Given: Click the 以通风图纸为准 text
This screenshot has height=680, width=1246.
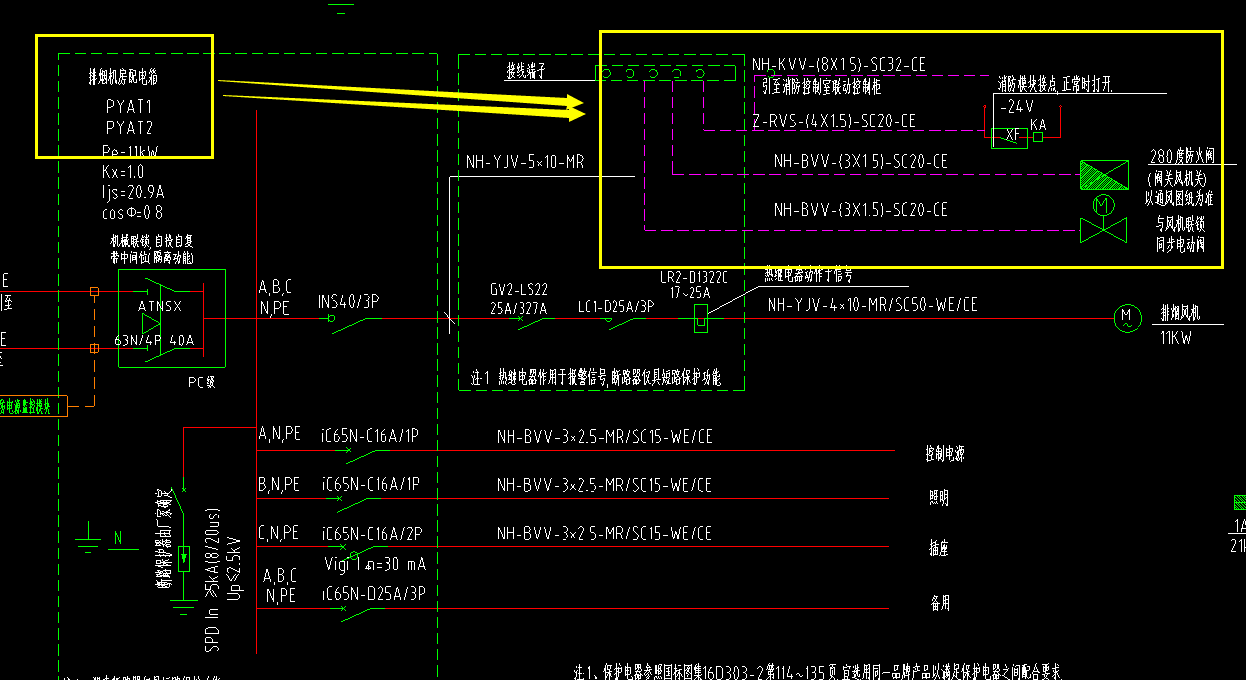Looking at the screenshot, I should click(x=1179, y=198).
